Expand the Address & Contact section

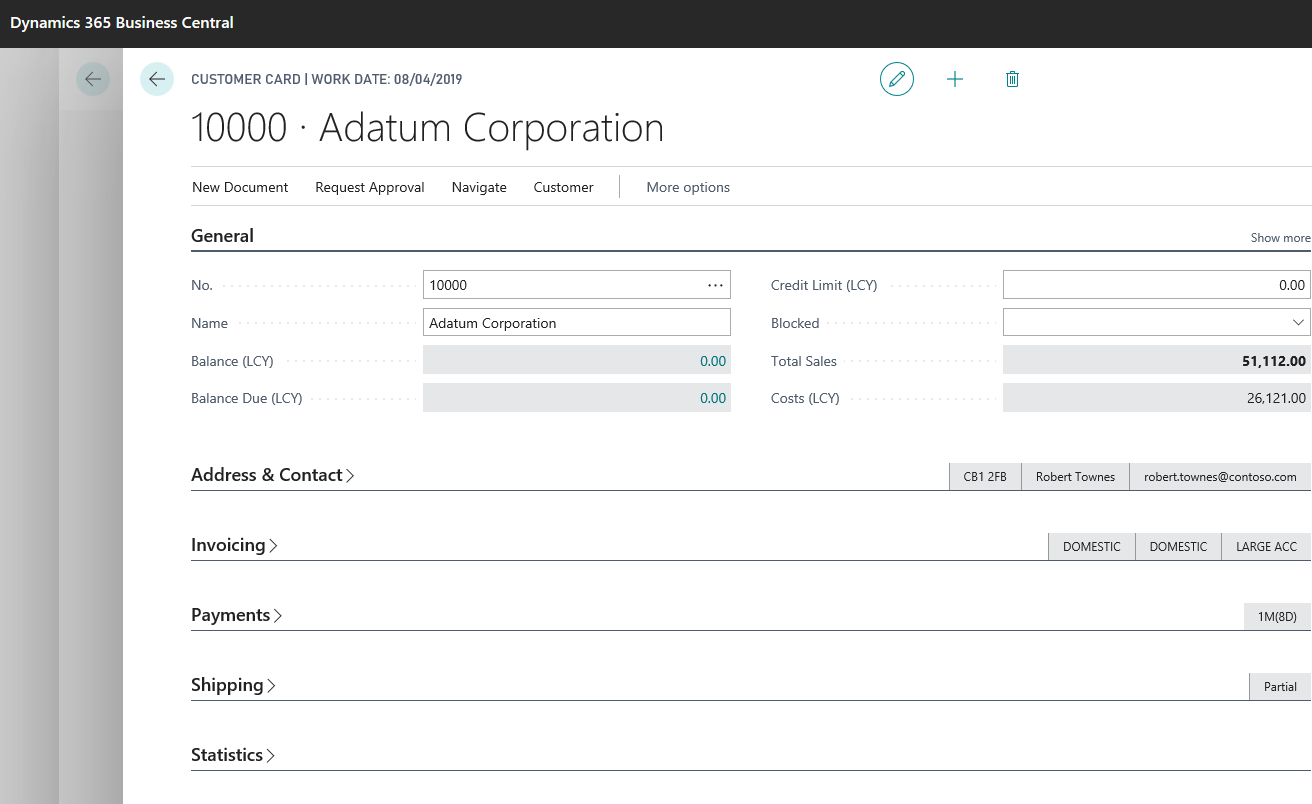click(x=272, y=475)
